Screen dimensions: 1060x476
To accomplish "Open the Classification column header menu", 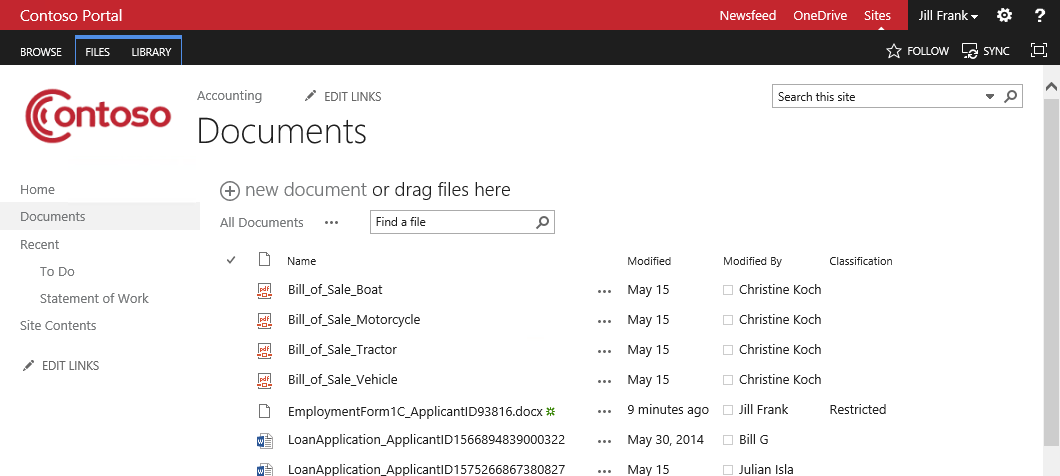I will (861, 261).
